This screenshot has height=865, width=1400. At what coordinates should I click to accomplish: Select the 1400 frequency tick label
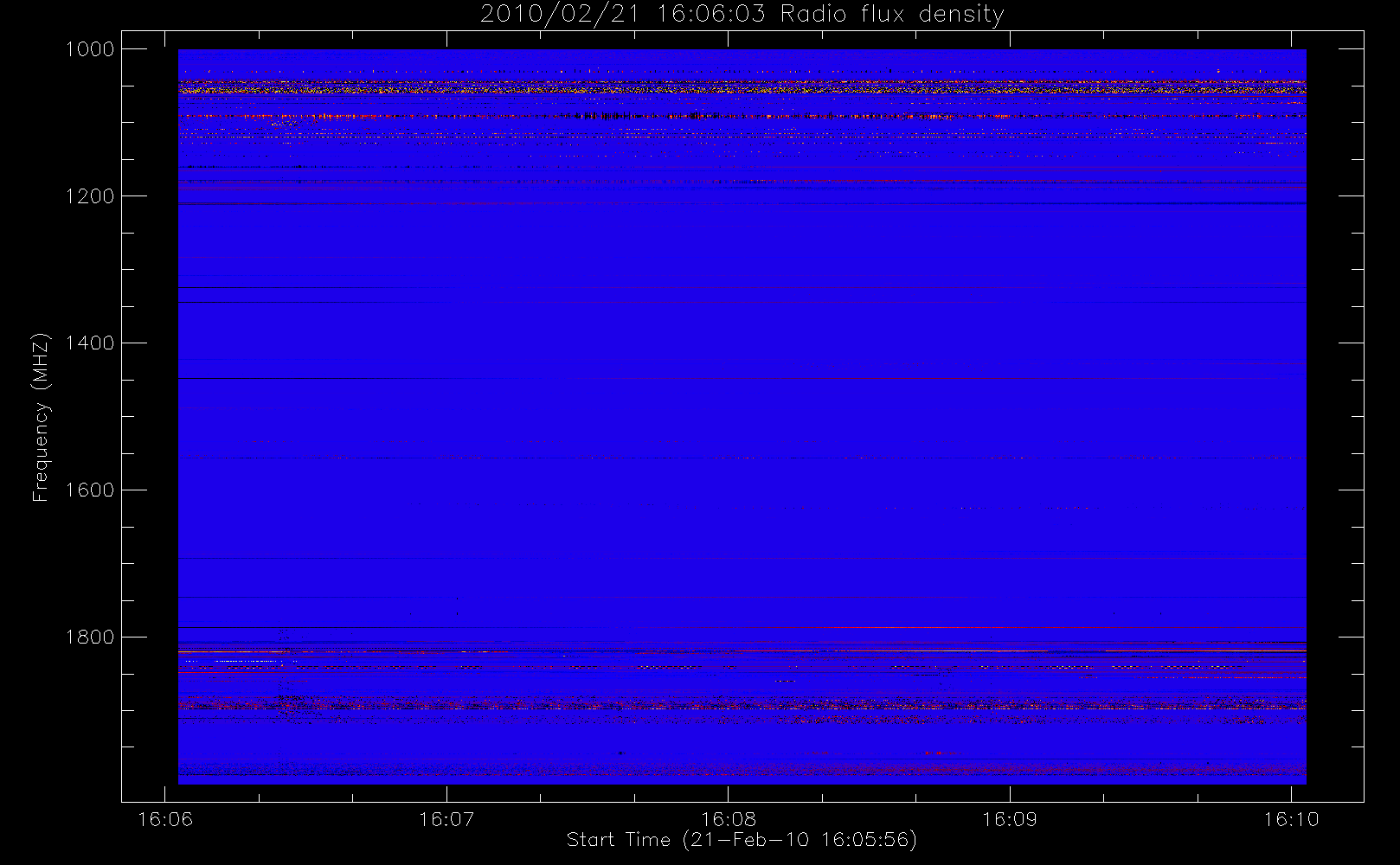(90, 343)
